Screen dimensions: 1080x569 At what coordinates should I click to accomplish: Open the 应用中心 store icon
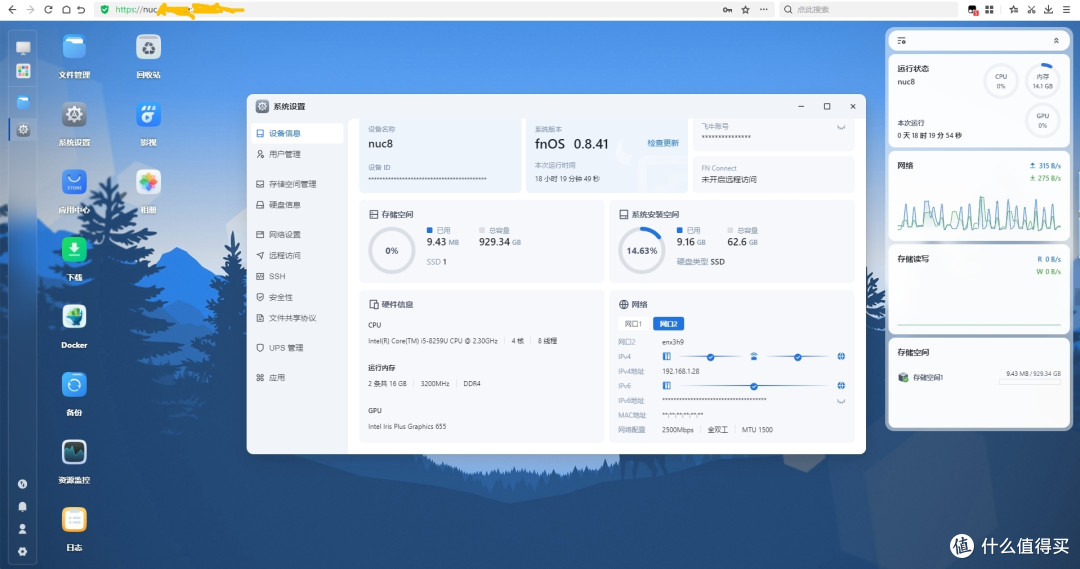(x=74, y=183)
